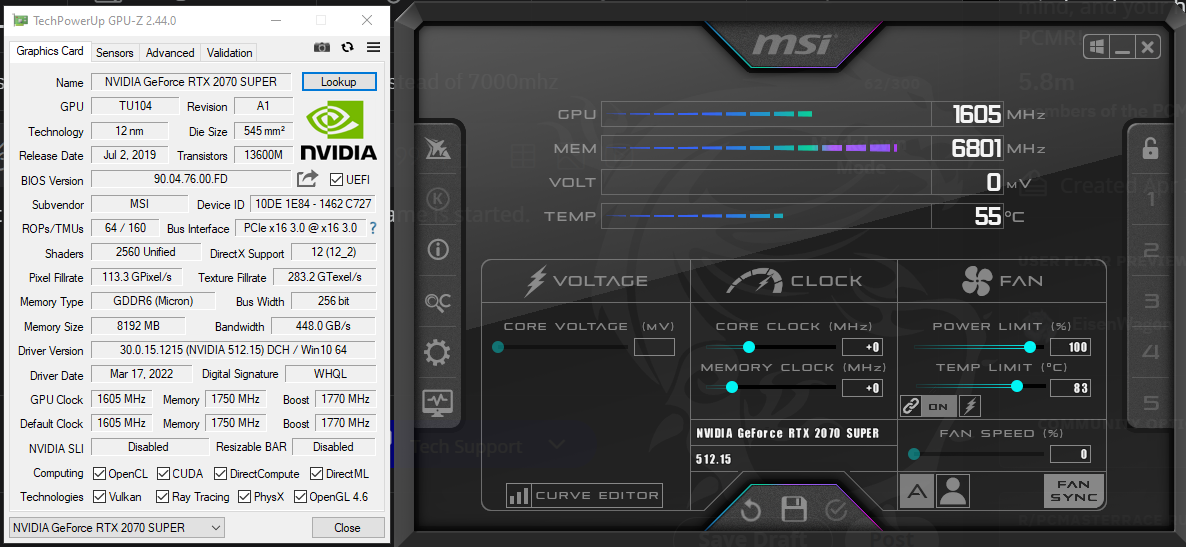Toggle the Vulkan checkbox
The width and height of the screenshot is (1186, 547).
99,497
